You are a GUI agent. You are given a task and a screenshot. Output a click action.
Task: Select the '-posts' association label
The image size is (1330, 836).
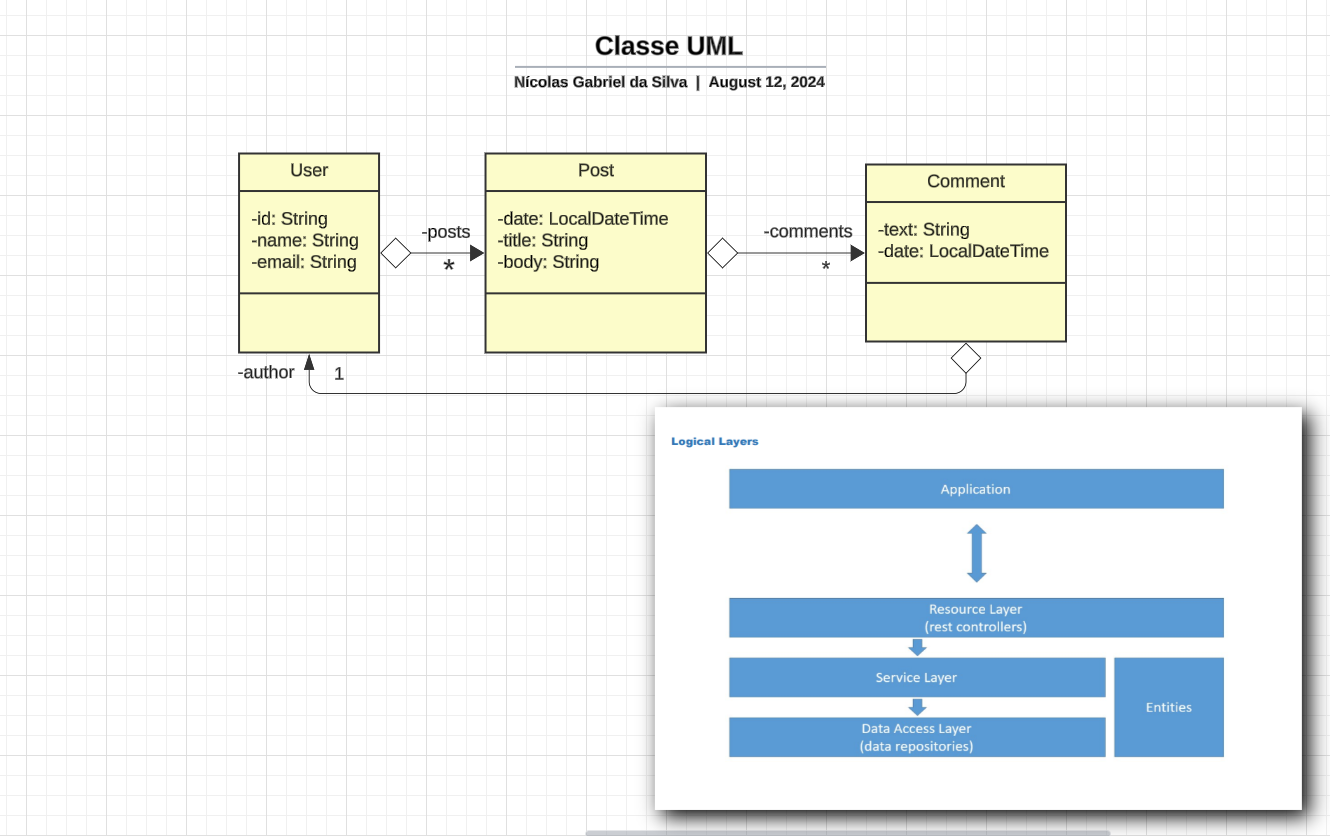(445, 232)
